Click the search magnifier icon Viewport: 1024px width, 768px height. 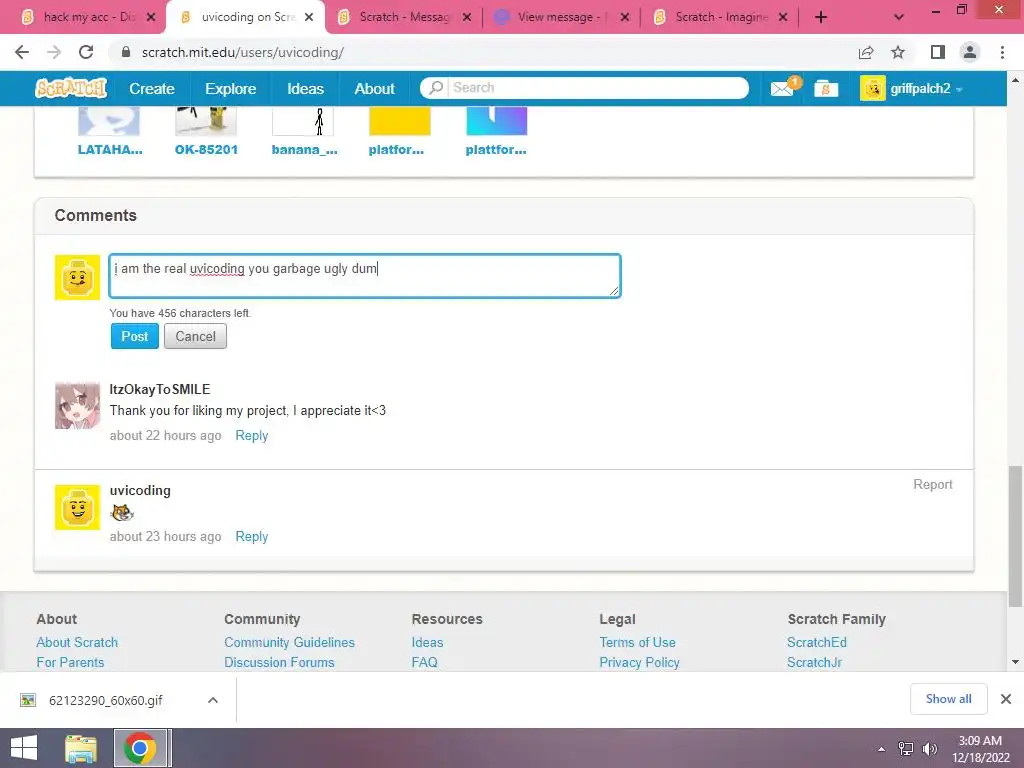point(436,88)
